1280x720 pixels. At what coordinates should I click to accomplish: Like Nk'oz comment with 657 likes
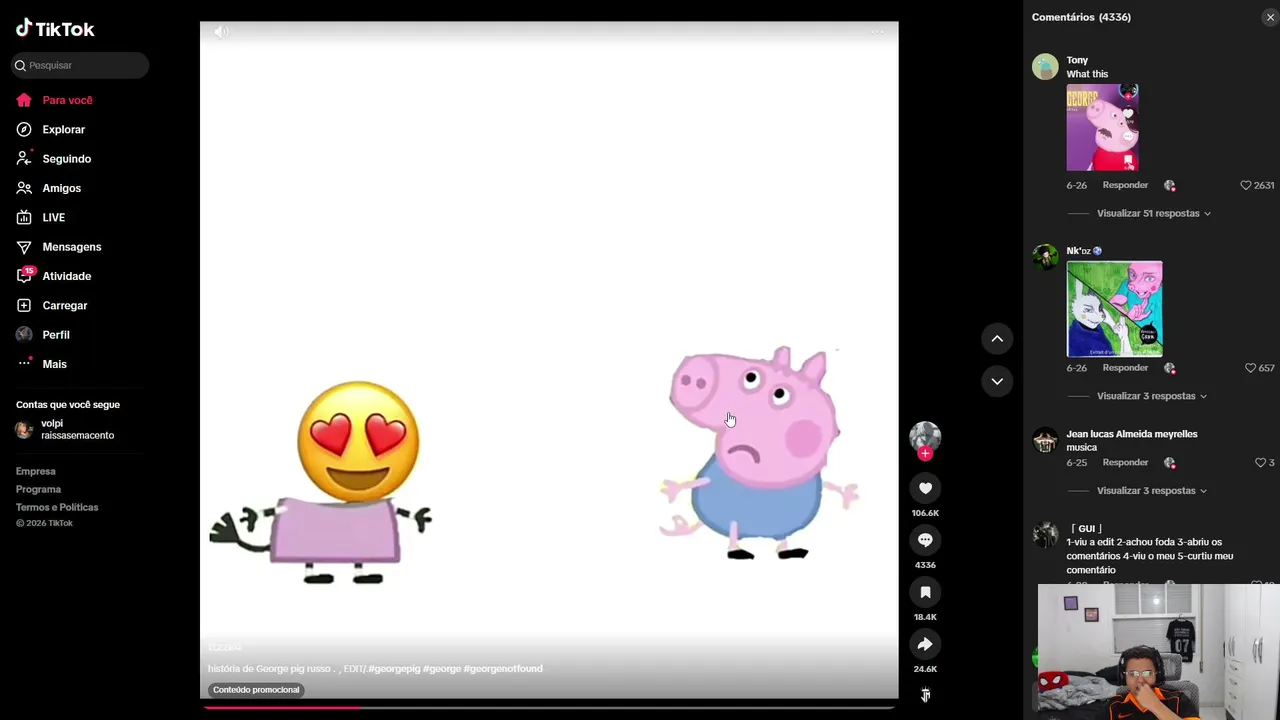1250,368
